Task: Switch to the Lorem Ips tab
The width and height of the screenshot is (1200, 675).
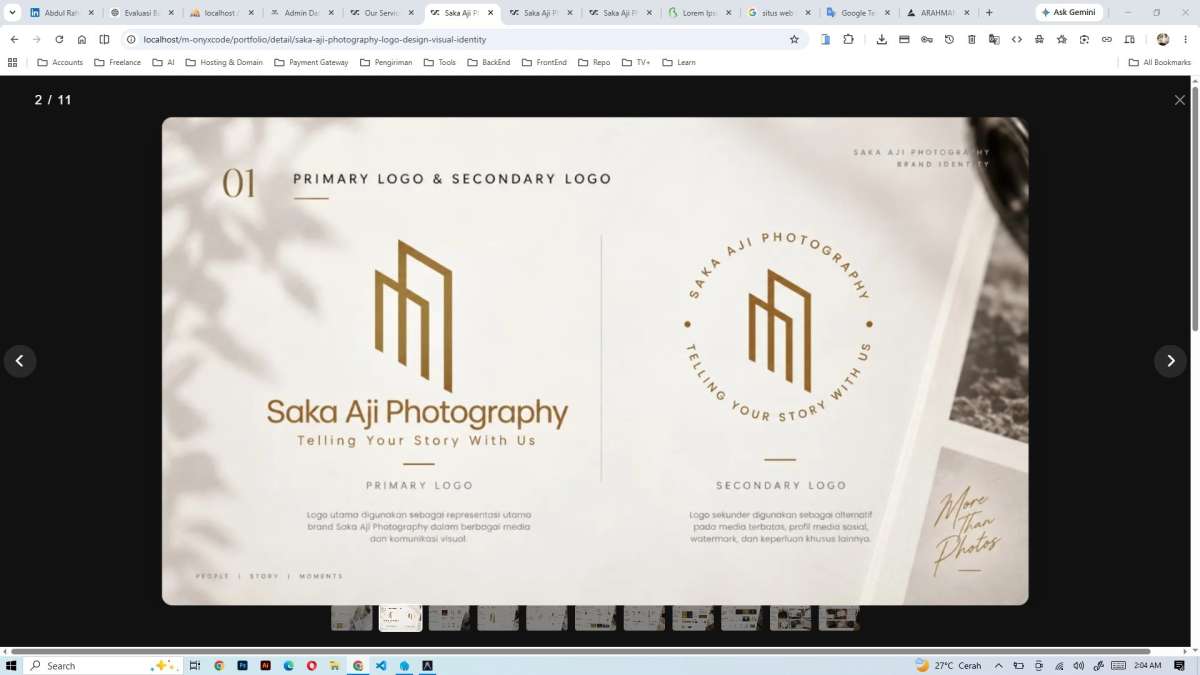Action: 700,13
